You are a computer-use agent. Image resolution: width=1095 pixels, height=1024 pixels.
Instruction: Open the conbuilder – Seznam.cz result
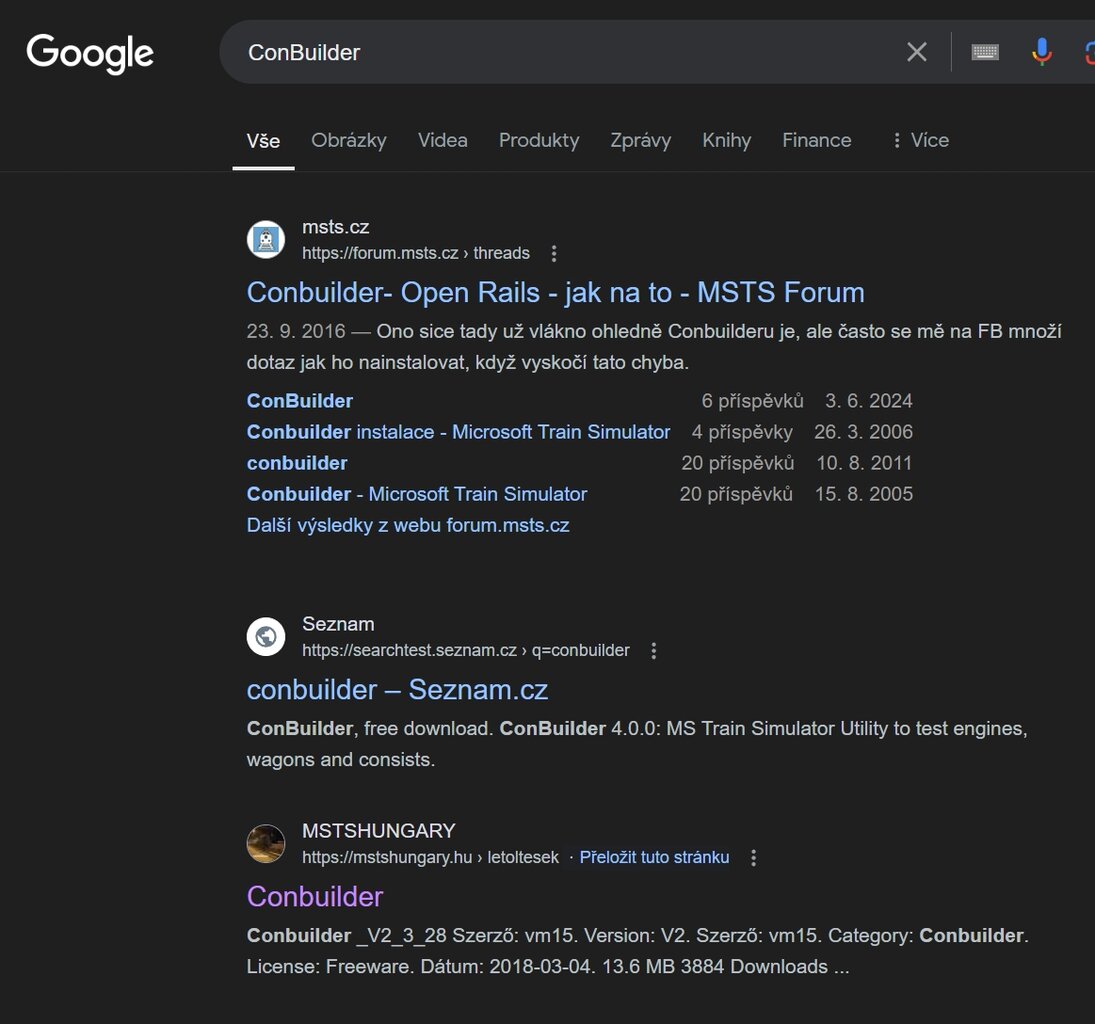[397, 690]
